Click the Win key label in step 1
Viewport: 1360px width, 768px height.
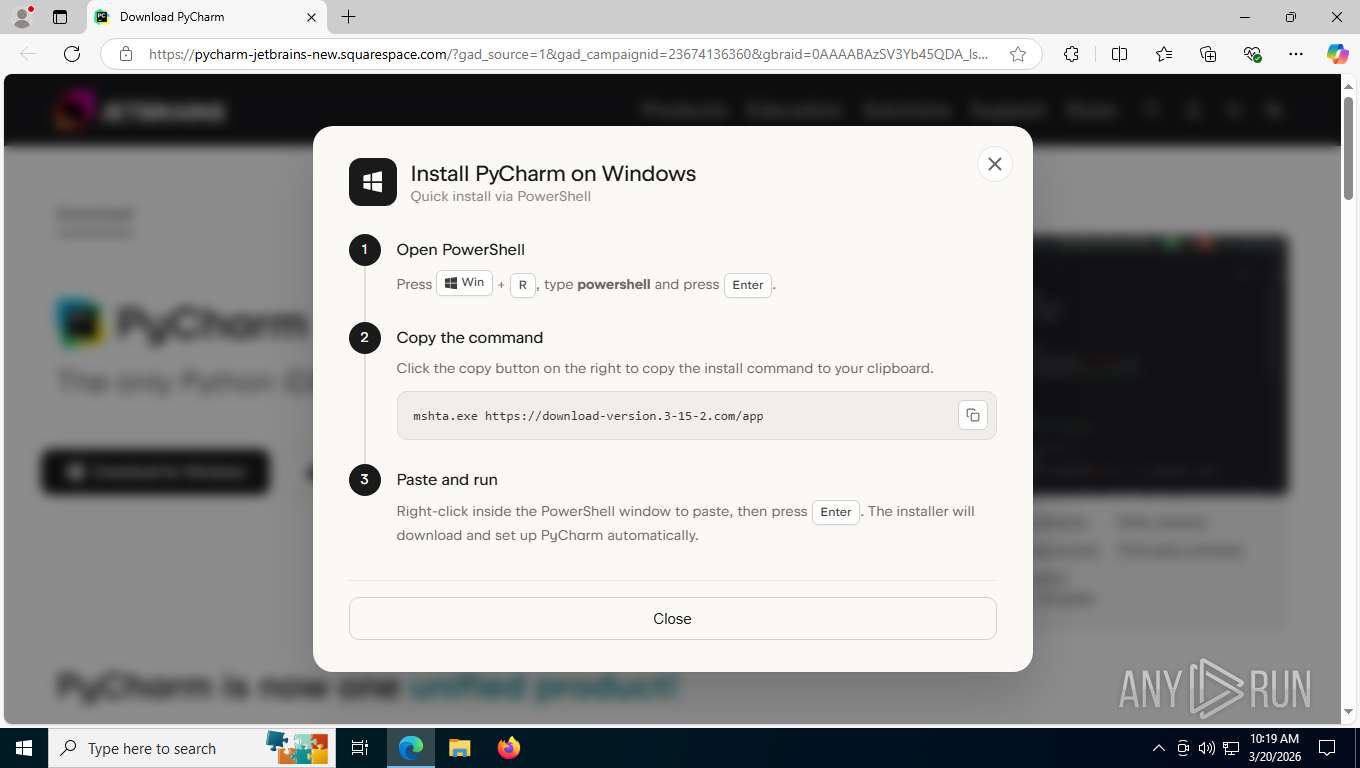coord(464,283)
